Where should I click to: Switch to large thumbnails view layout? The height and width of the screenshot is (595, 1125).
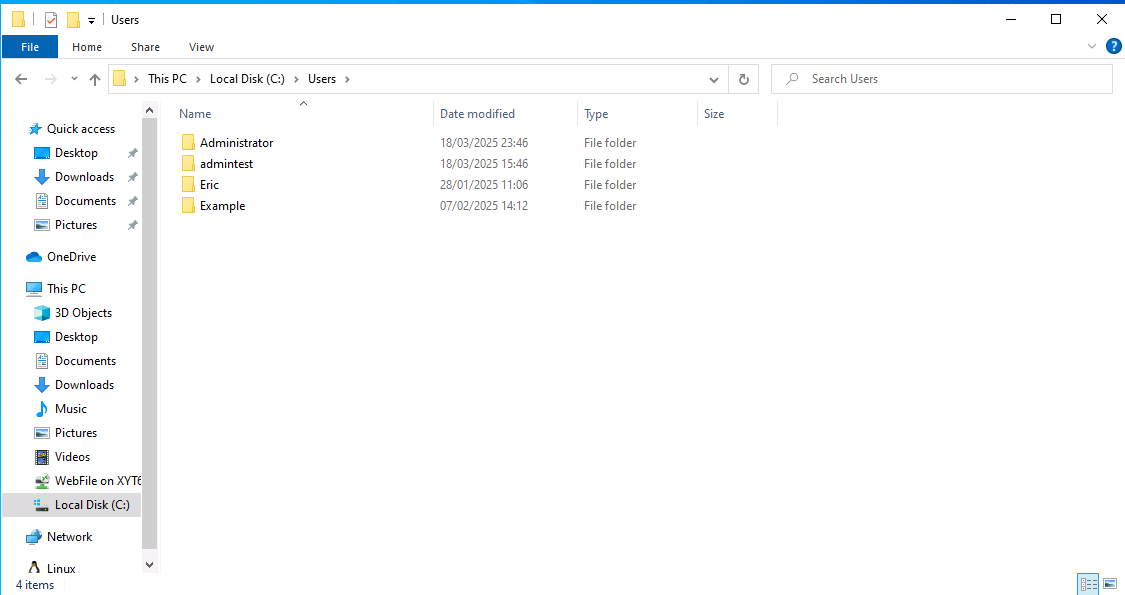click(1109, 584)
